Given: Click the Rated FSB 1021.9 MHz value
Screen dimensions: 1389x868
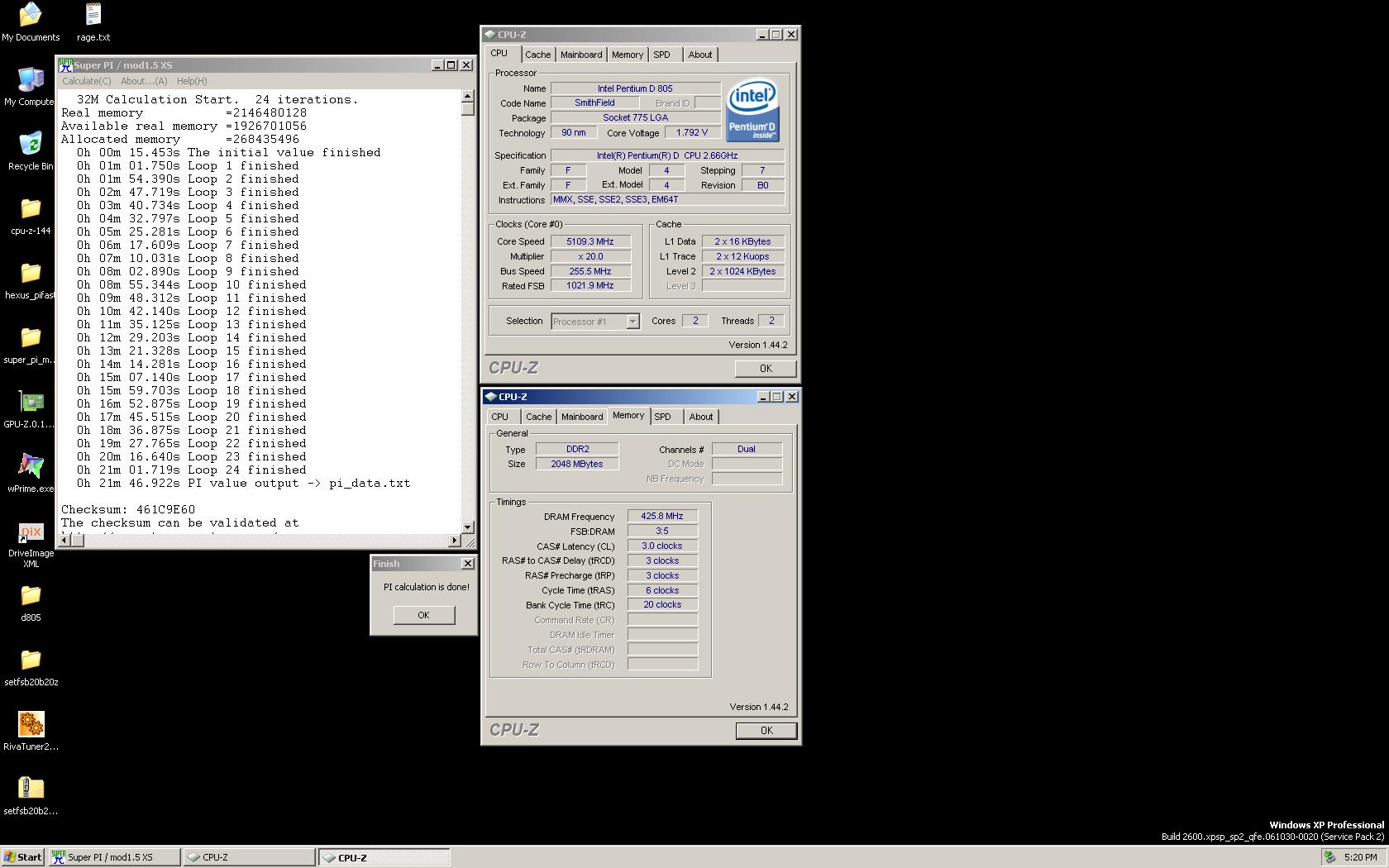Looking at the screenshot, I should pyautogui.click(x=590, y=286).
